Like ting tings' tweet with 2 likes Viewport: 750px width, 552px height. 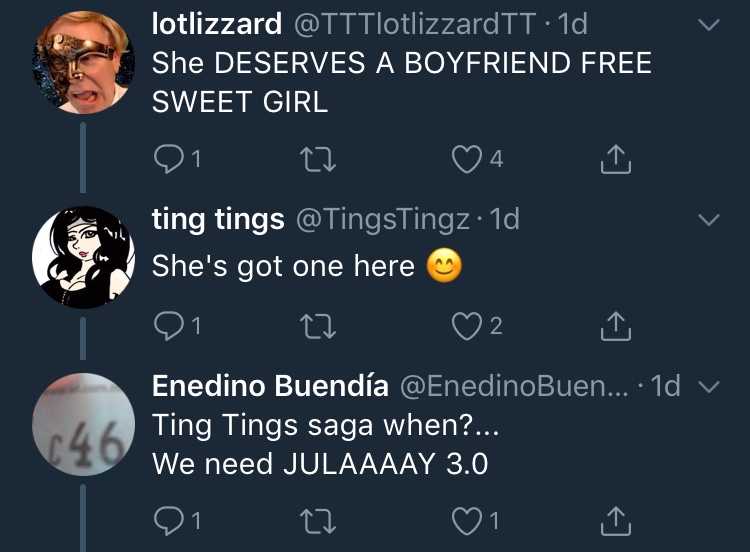(467, 326)
